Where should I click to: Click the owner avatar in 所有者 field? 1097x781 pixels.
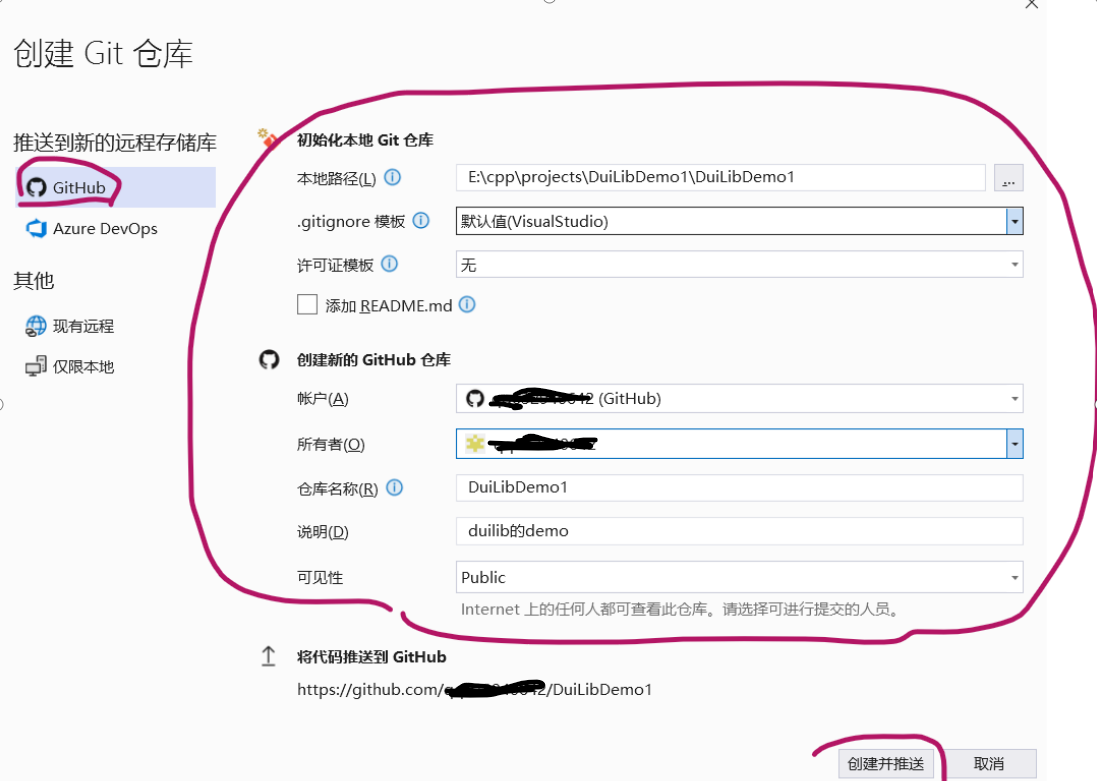pyautogui.click(x=475, y=444)
